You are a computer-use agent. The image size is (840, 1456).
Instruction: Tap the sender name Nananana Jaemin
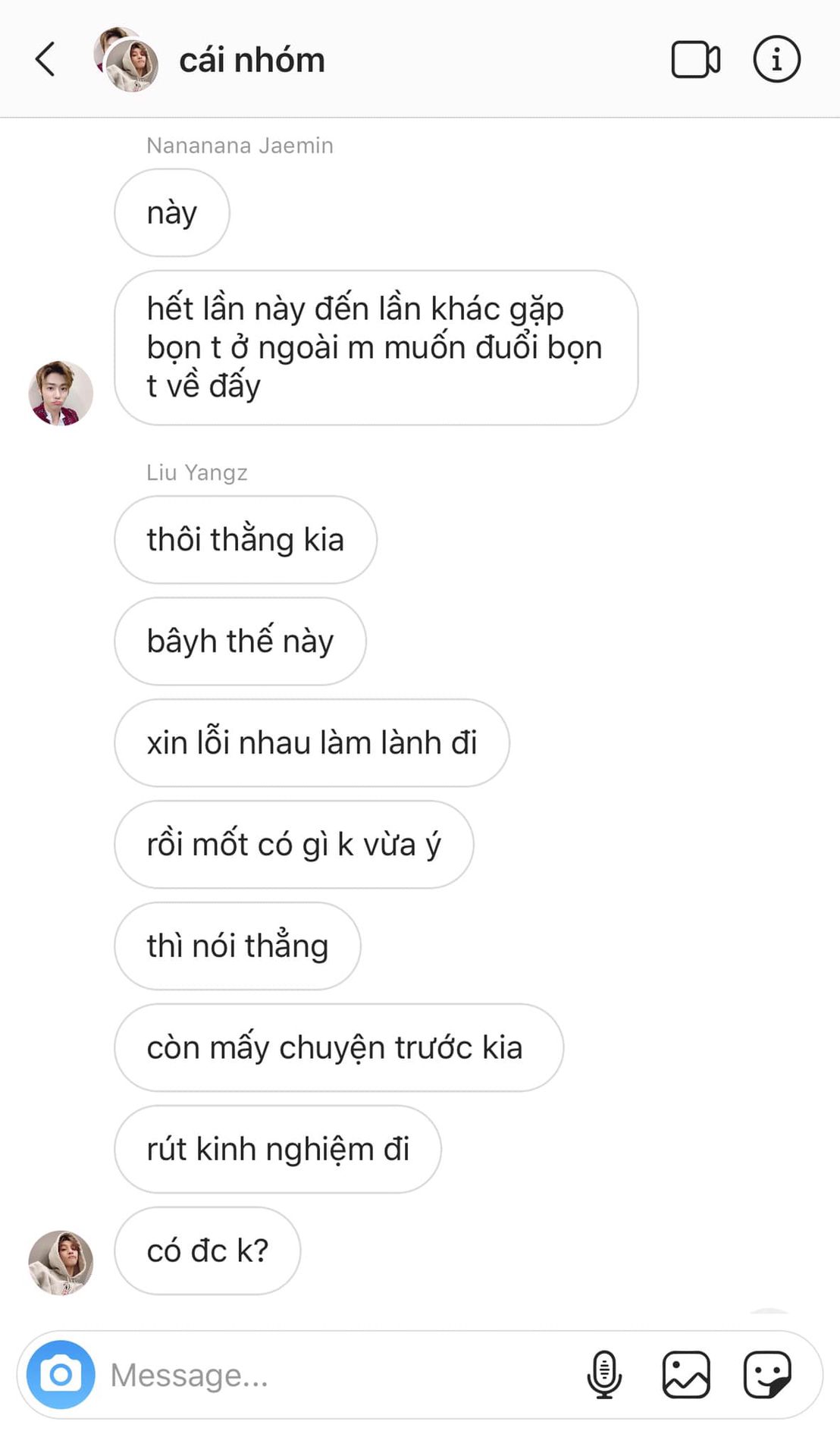[240, 145]
